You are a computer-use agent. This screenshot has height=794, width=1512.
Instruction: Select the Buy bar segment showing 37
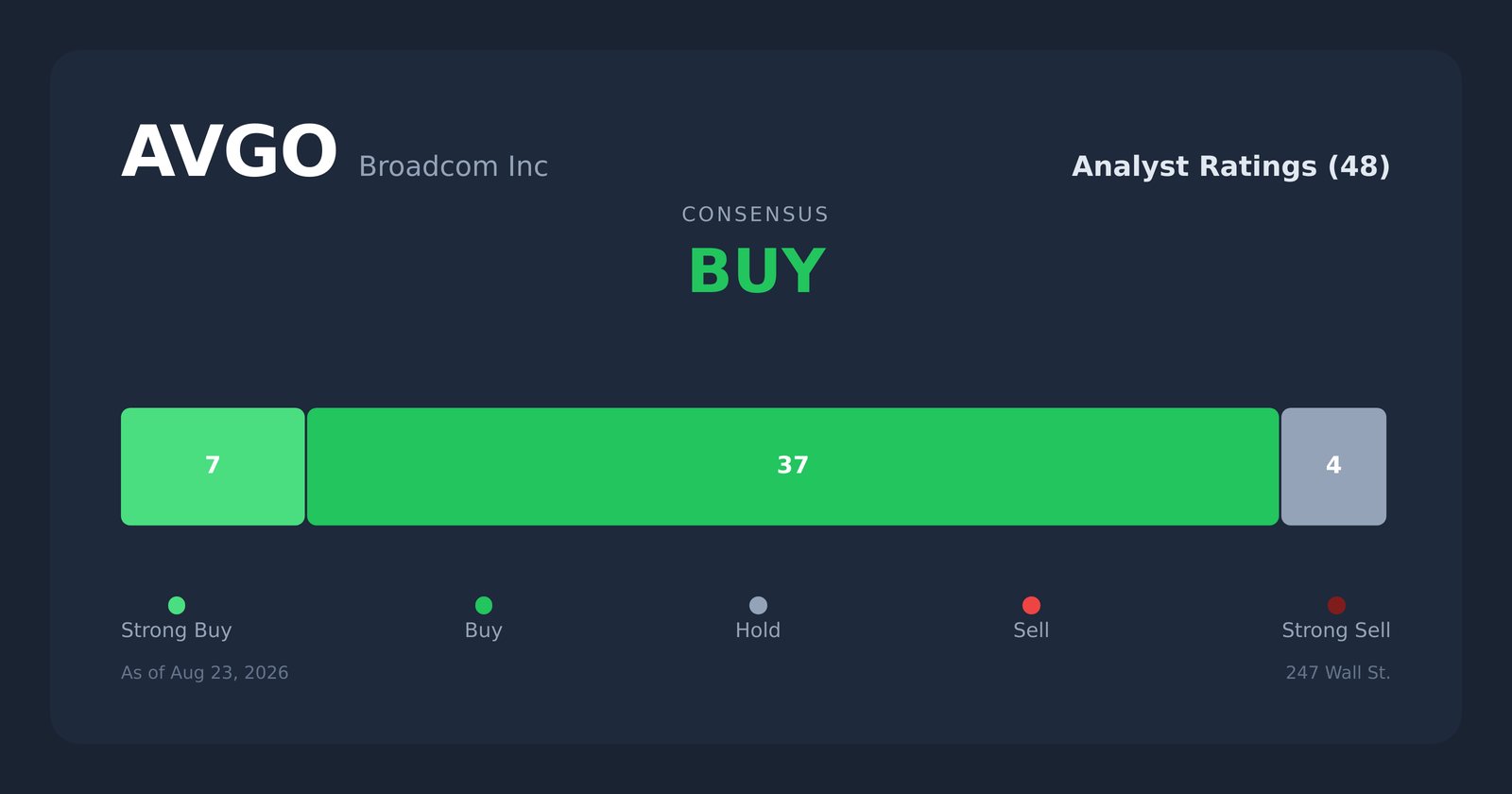tap(793, 467)
